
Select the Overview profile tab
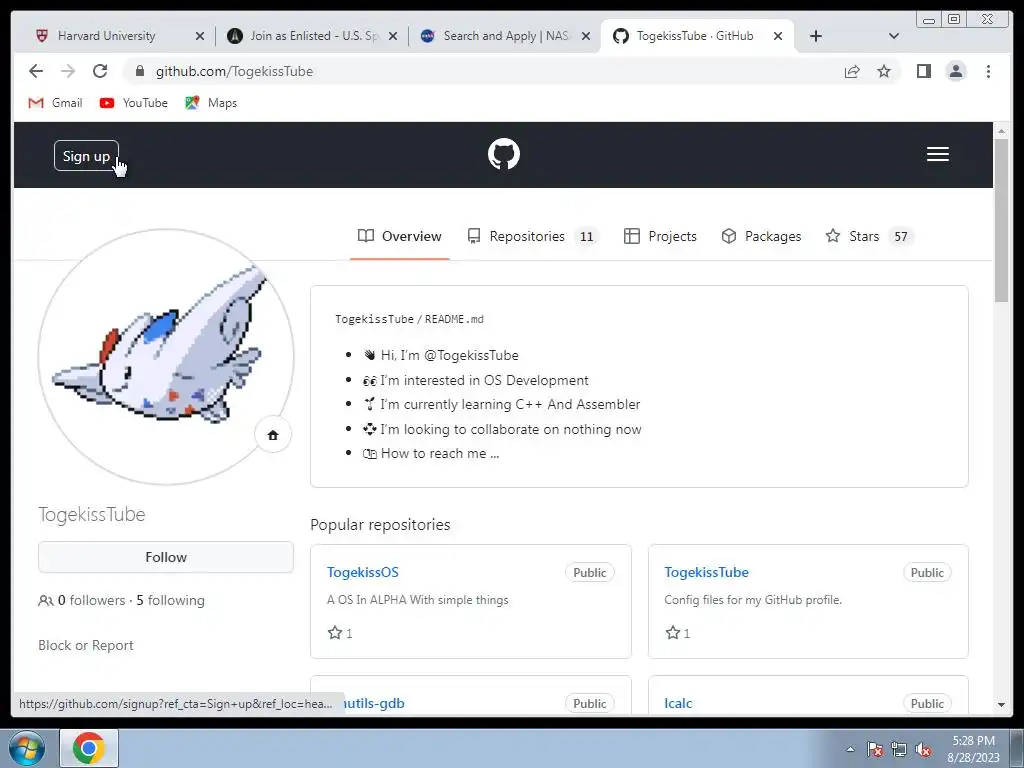400,236
